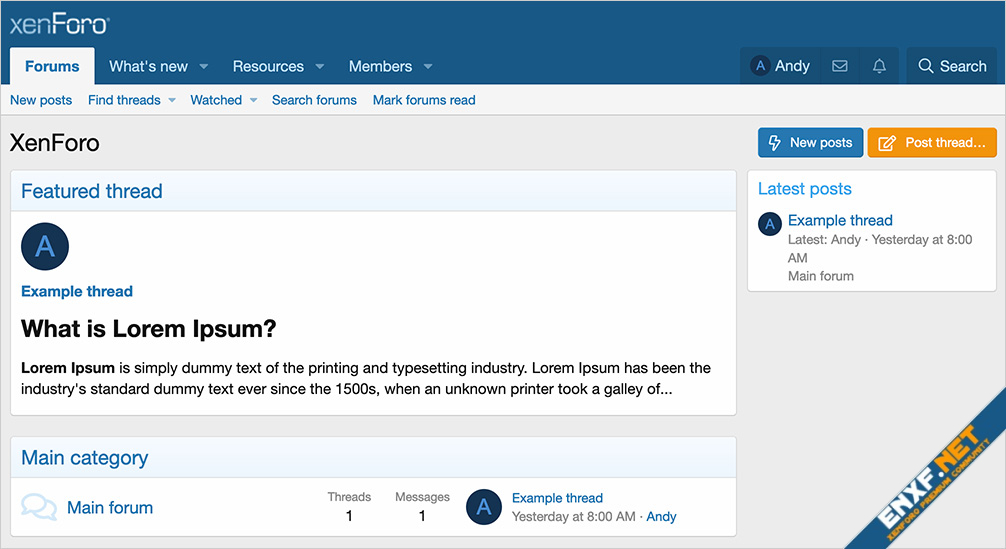Click the blue New posts button
Viewport: 1006px width, 549px height.
810,143
